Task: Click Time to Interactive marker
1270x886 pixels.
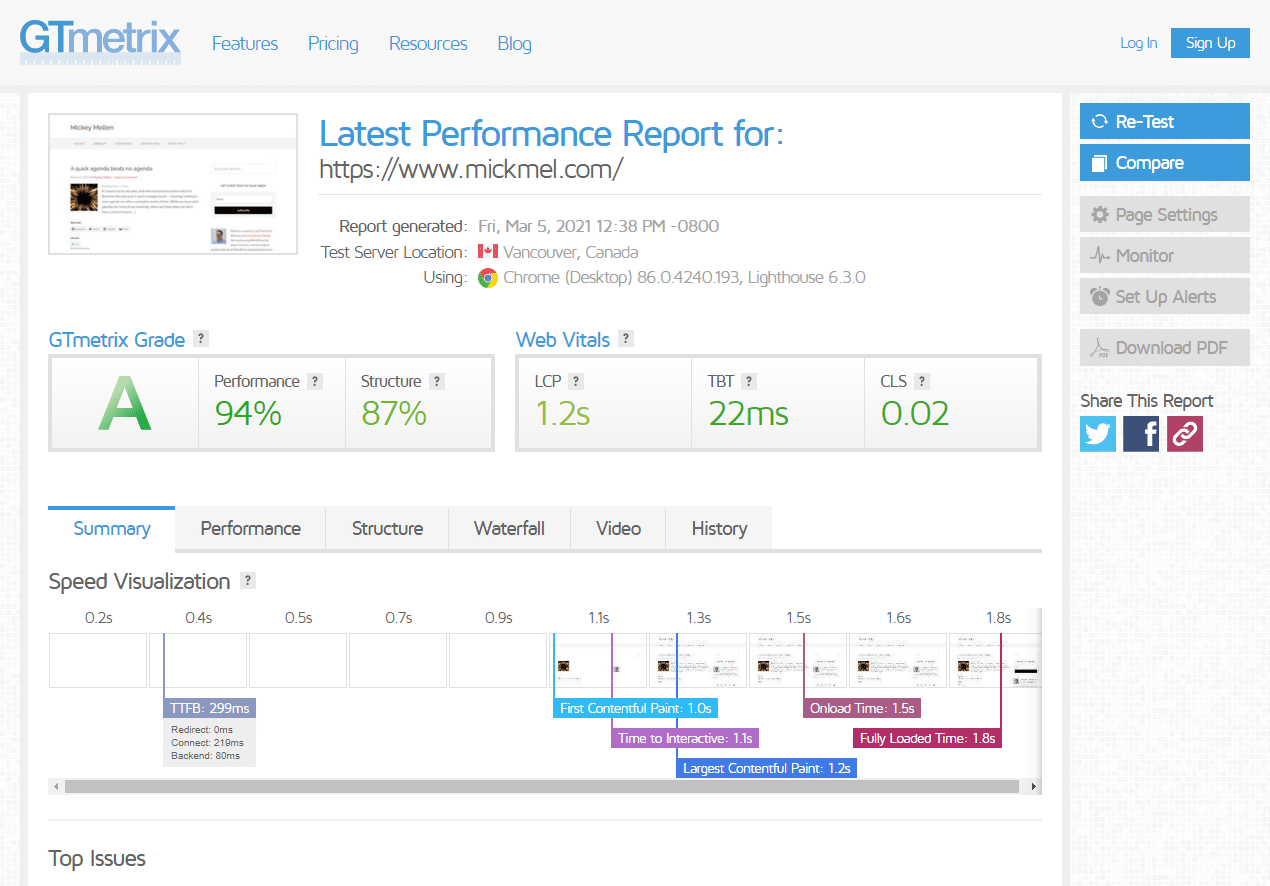Action: click(685, 738)
